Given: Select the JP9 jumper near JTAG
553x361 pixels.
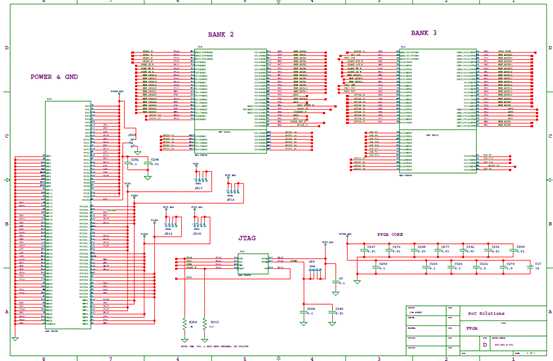Looking at the screenshot, I should [315, 270].
